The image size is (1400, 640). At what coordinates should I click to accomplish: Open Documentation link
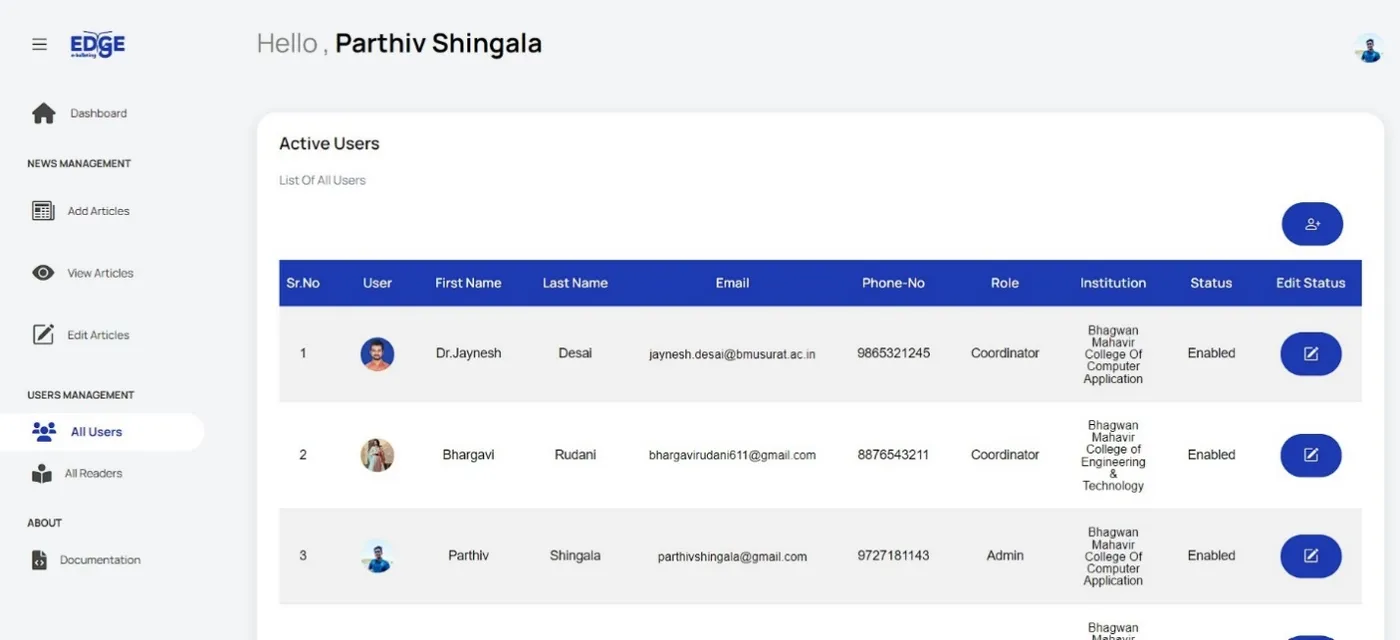click(x=100, y=560)
